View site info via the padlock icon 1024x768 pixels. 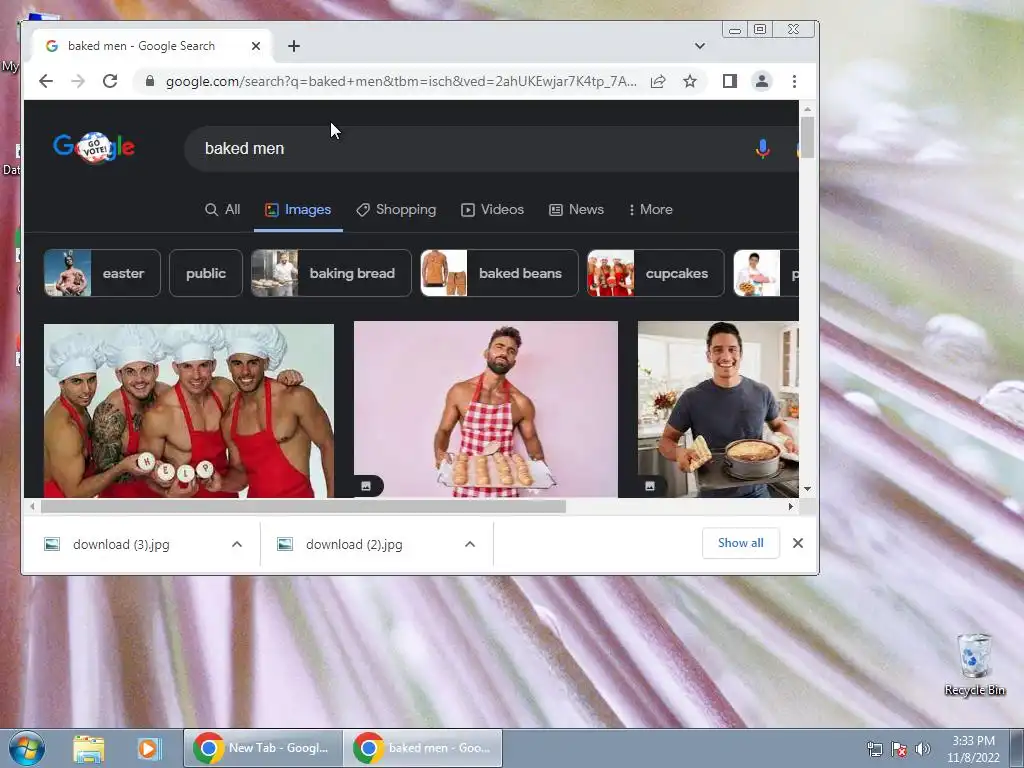click(150, 81)
